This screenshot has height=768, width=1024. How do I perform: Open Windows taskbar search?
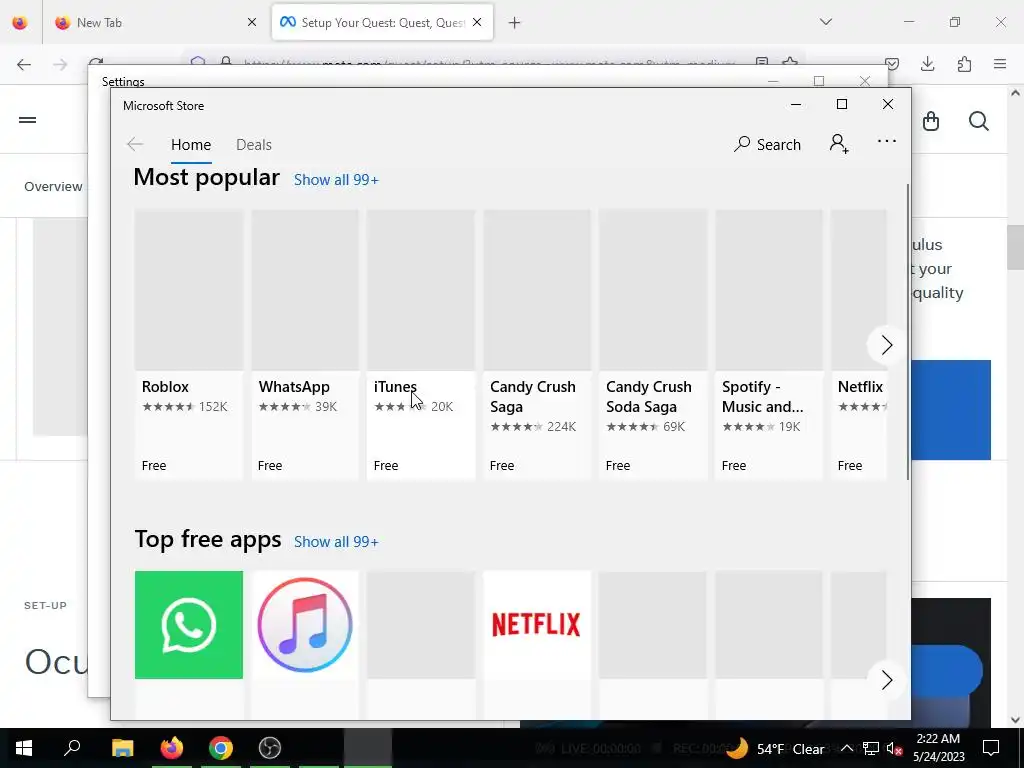72,747
